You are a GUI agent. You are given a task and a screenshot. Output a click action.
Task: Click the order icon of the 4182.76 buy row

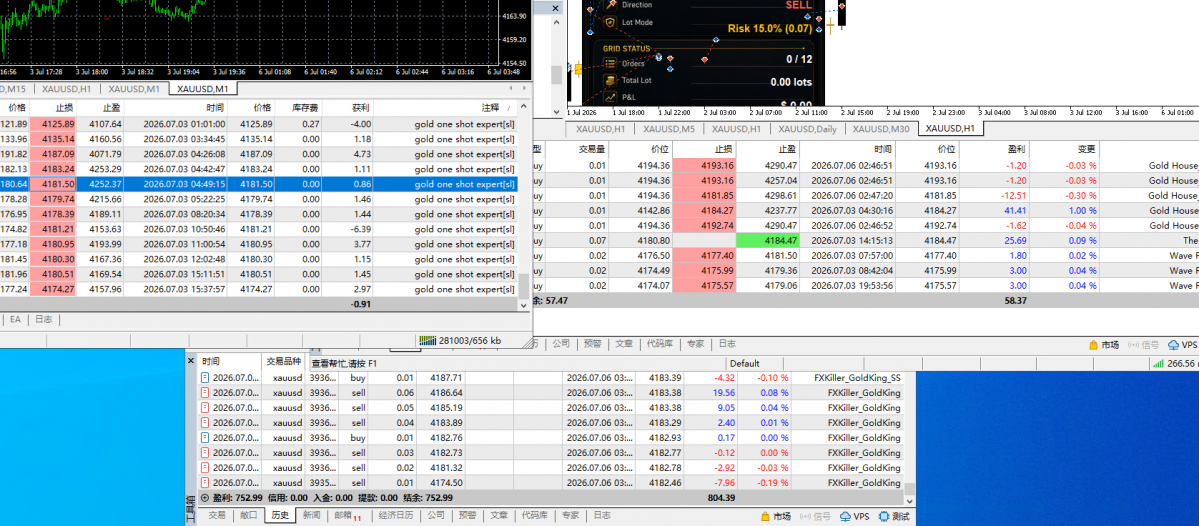pyautogui.click(x=204, y=438)
